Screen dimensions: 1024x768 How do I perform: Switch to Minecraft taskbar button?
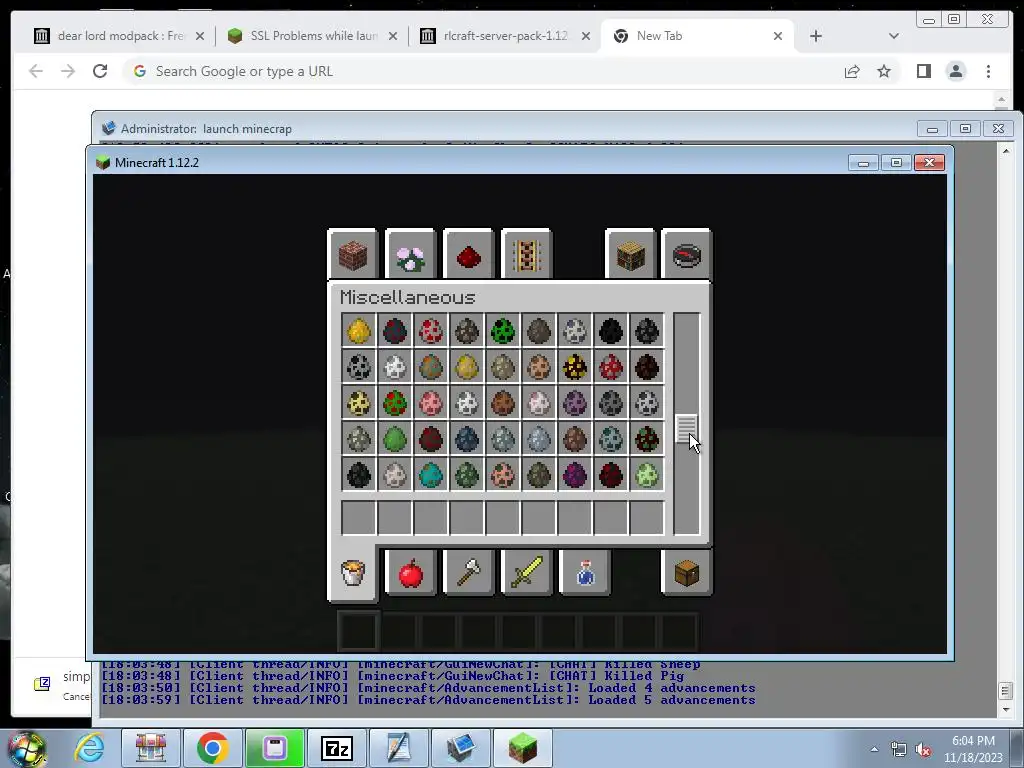522,748
